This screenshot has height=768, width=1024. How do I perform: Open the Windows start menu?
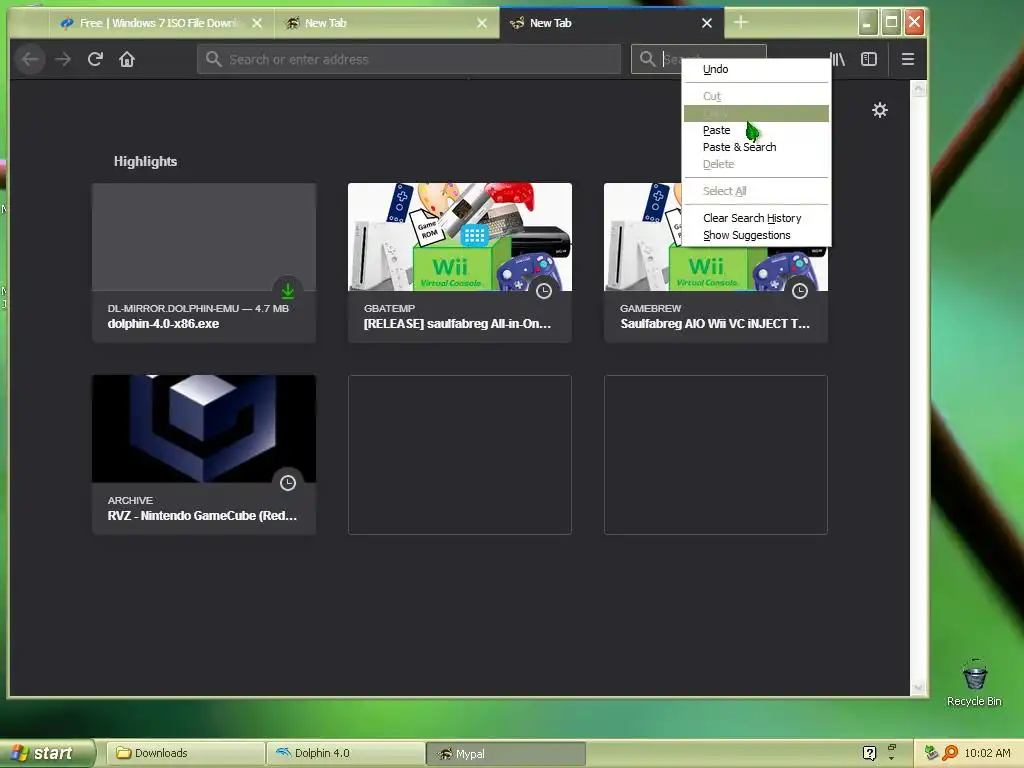tap(47, 753)
